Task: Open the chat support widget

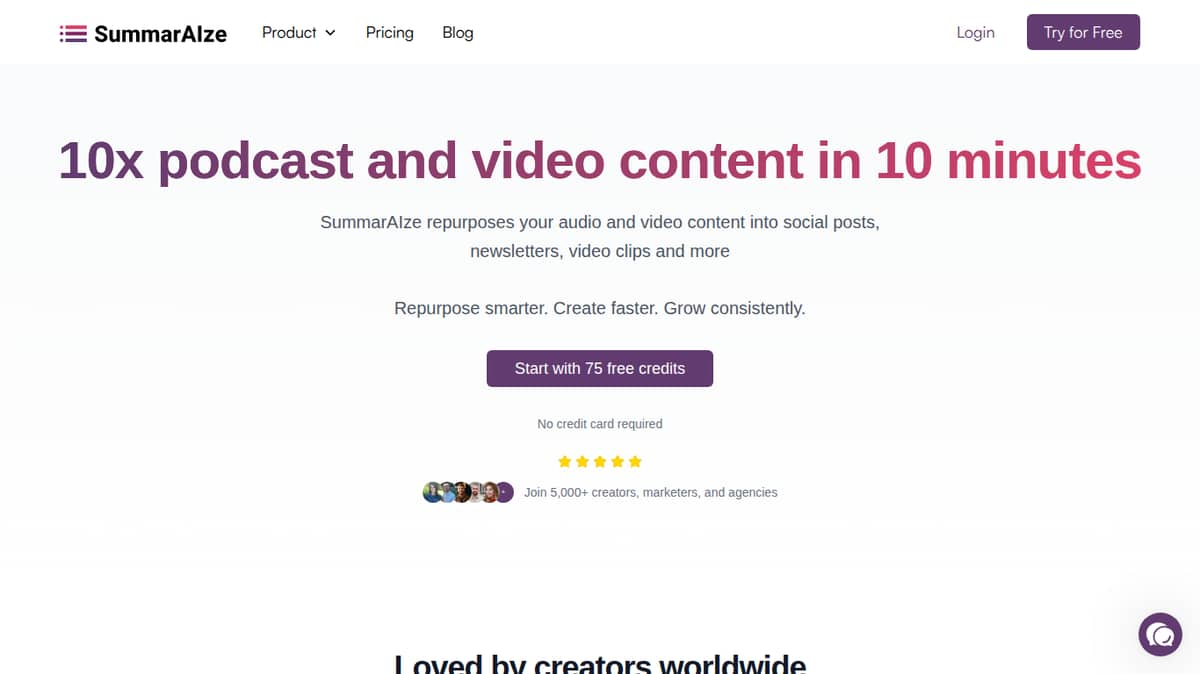Action: point(1160,634)
